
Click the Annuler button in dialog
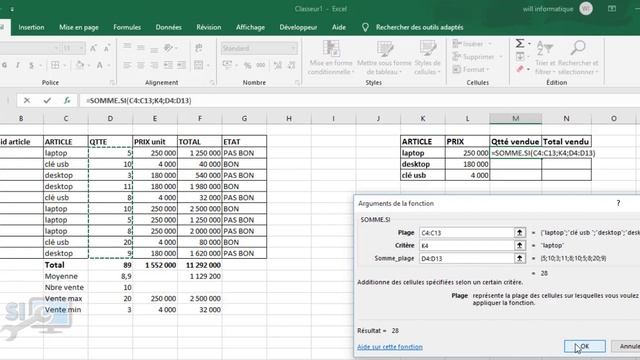coord(627,346)
